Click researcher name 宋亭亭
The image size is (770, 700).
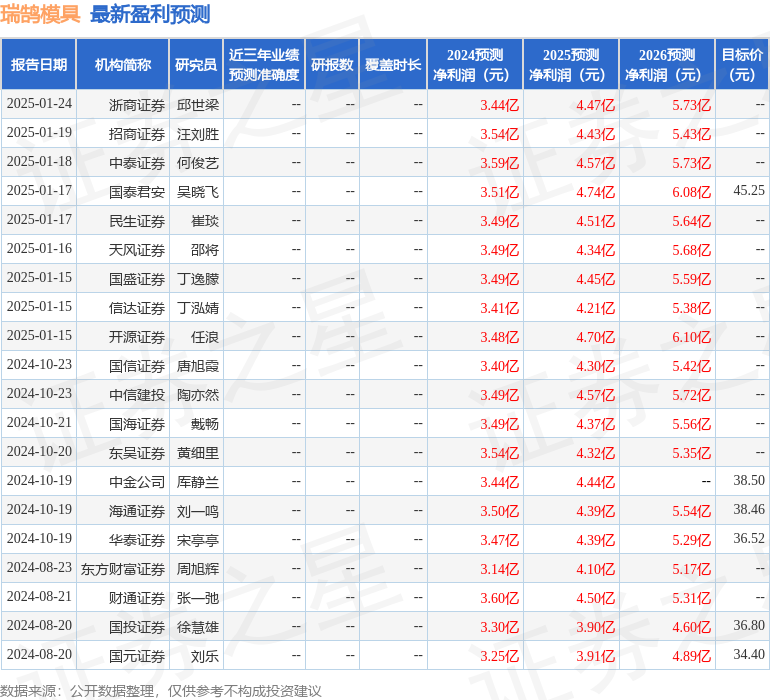[198, 540]
